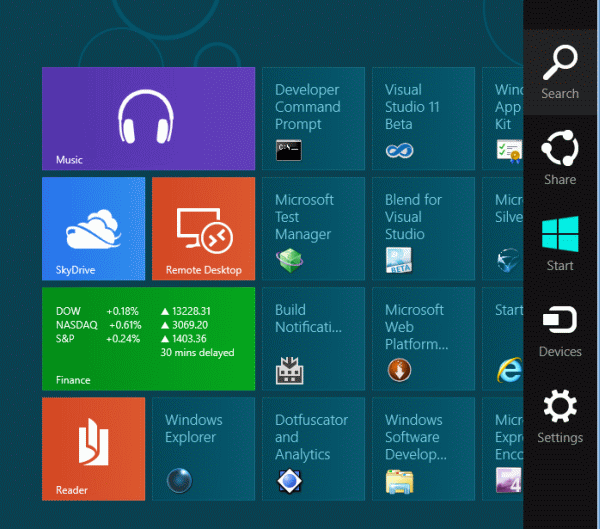
Task: Click the Search charm
Action: pos(560,73)
